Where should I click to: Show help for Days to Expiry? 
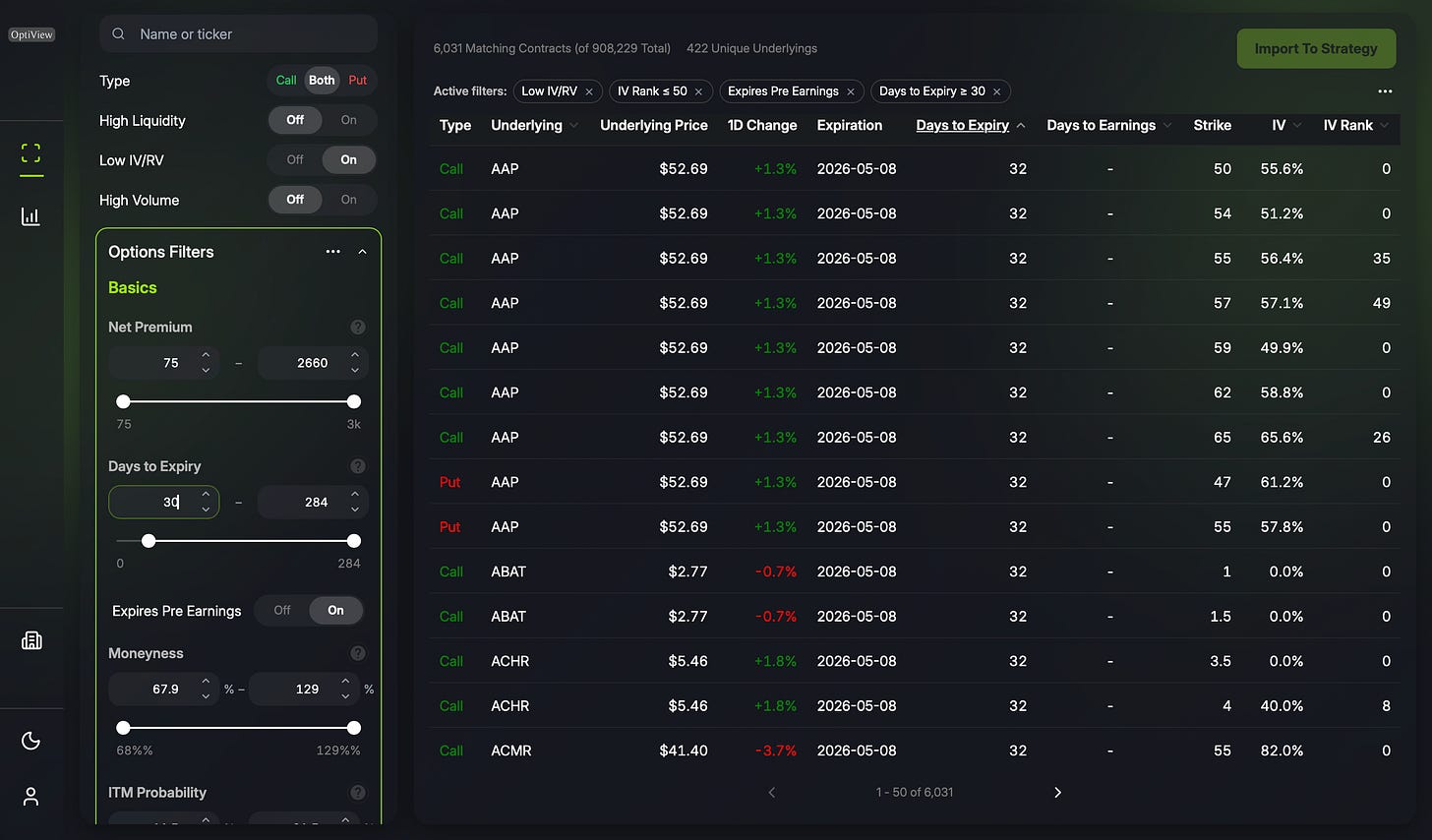click(x=358, y=466)
